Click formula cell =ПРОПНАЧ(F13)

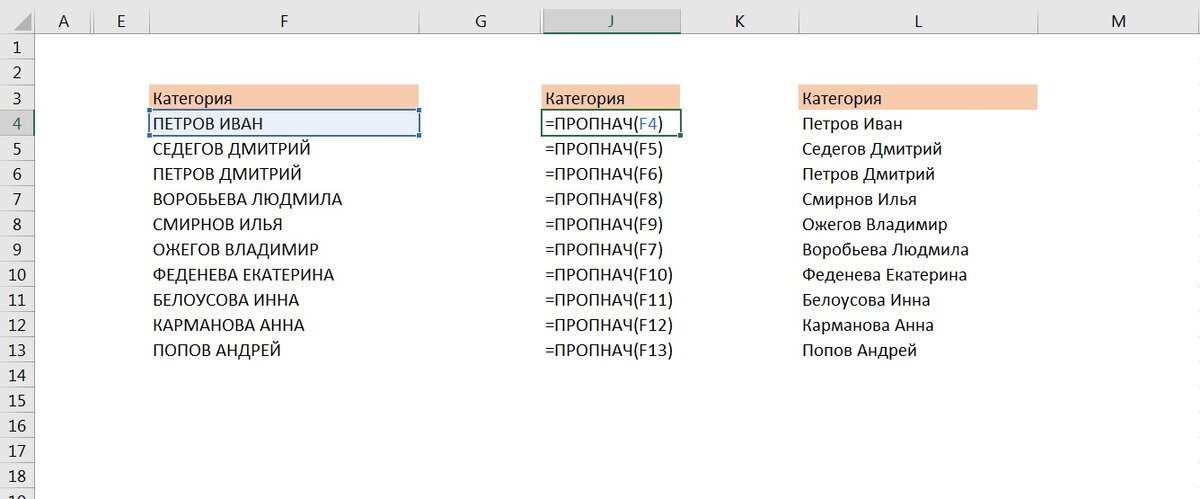tap(611, 350)
